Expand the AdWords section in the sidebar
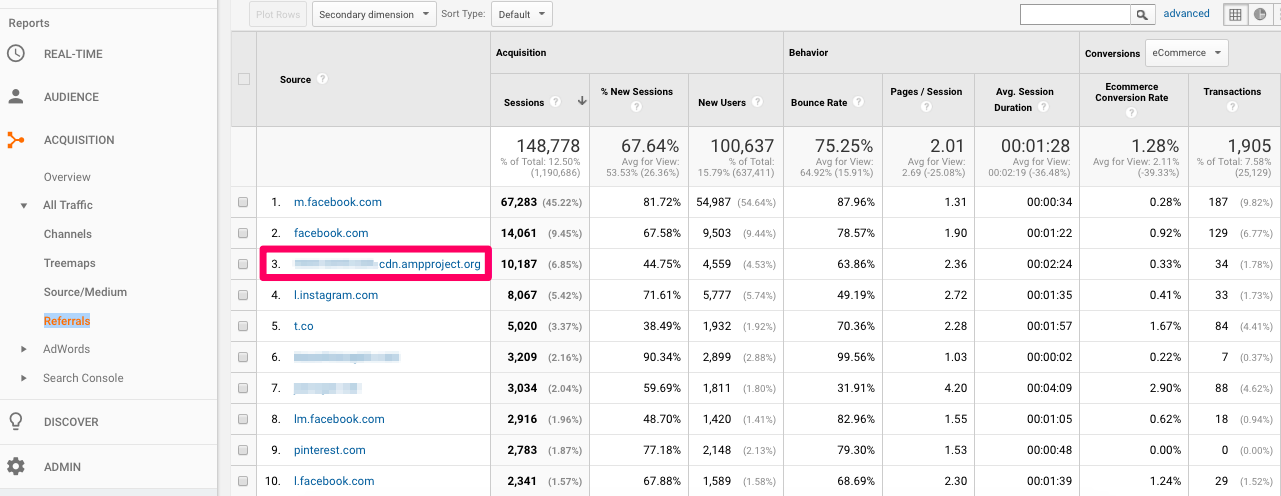Image resolution: width=1281 pixels, height=496 pixels. pos(24,349)
